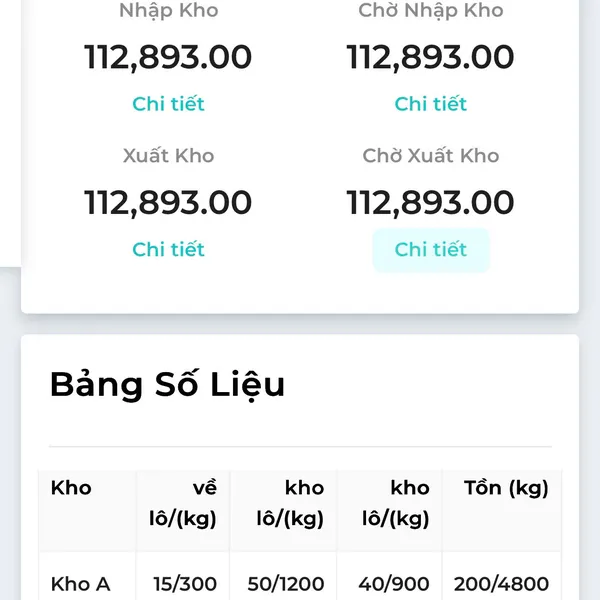Screen dimensions: 600x600
Task: Click the 50/1200 table cell
Action: pyautogui.click(x=286, y=584)
